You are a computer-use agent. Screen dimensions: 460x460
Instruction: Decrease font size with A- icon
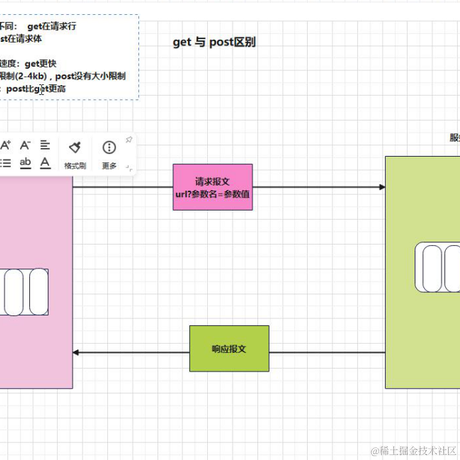pos(25,145)
